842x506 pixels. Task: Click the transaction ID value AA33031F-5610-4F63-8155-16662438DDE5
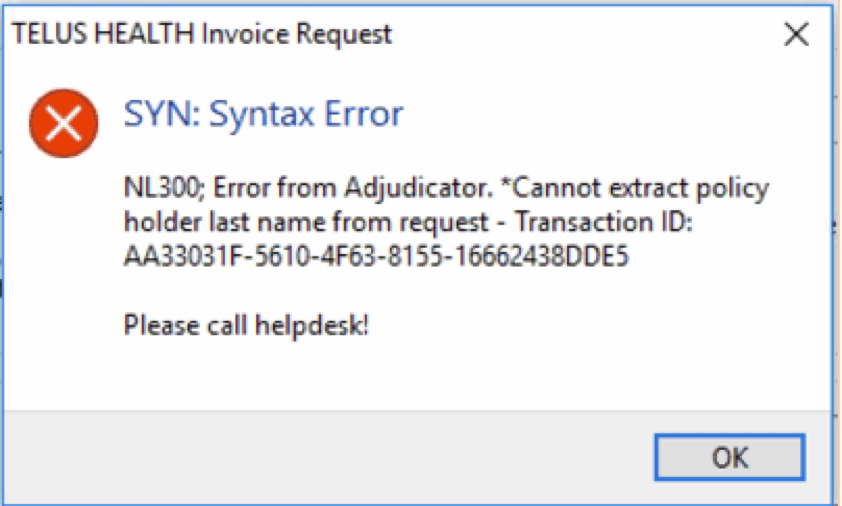pyautogui.click(x=376, y=256)
